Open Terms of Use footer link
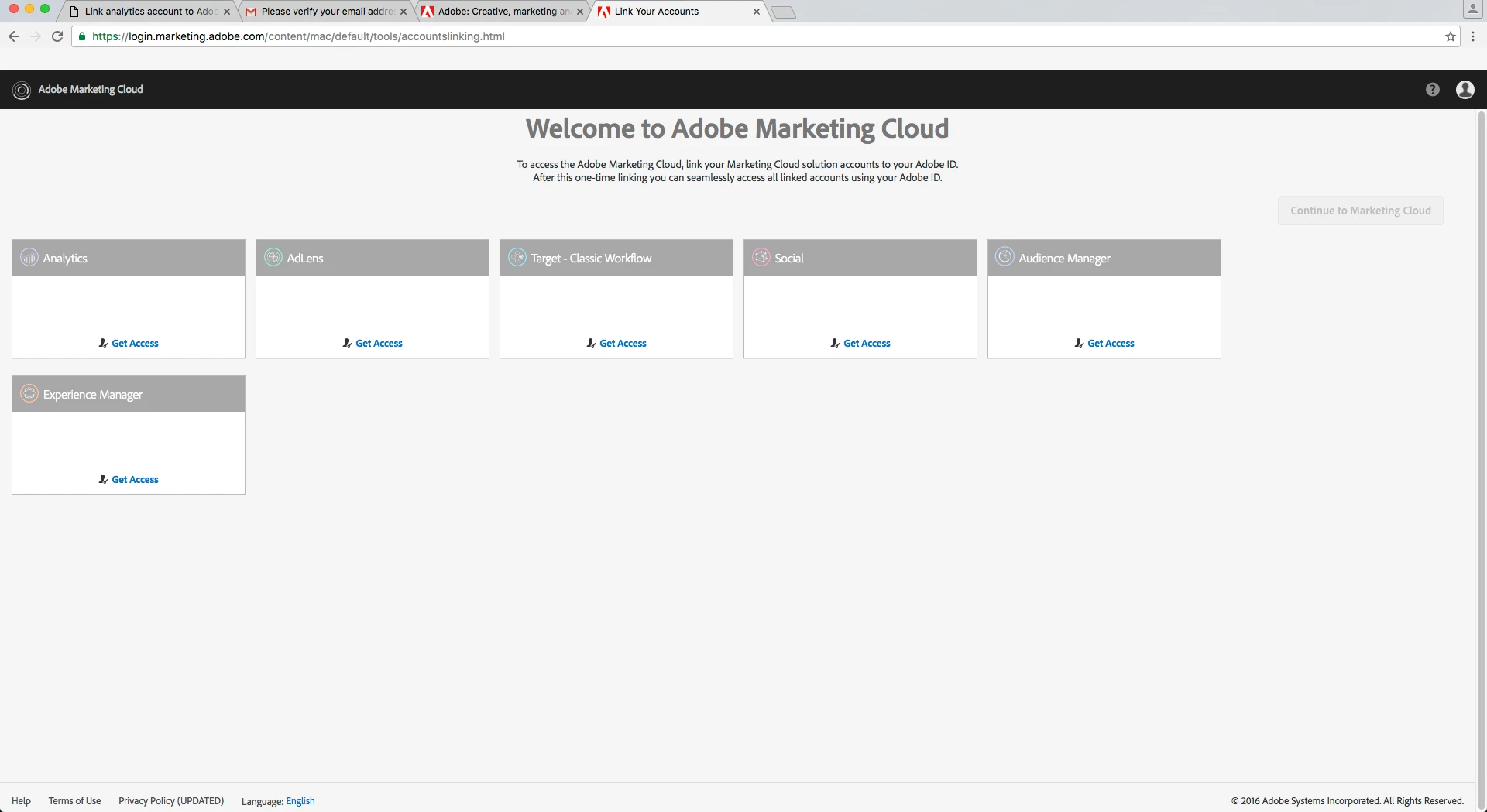Viewport: 1487px width, 812px height. [x=74, y=800]
